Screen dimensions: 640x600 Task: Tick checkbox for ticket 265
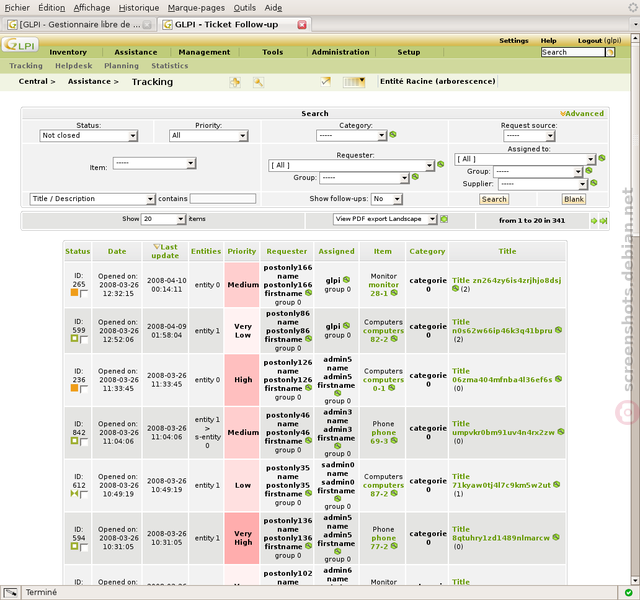(x=84, y=294)
